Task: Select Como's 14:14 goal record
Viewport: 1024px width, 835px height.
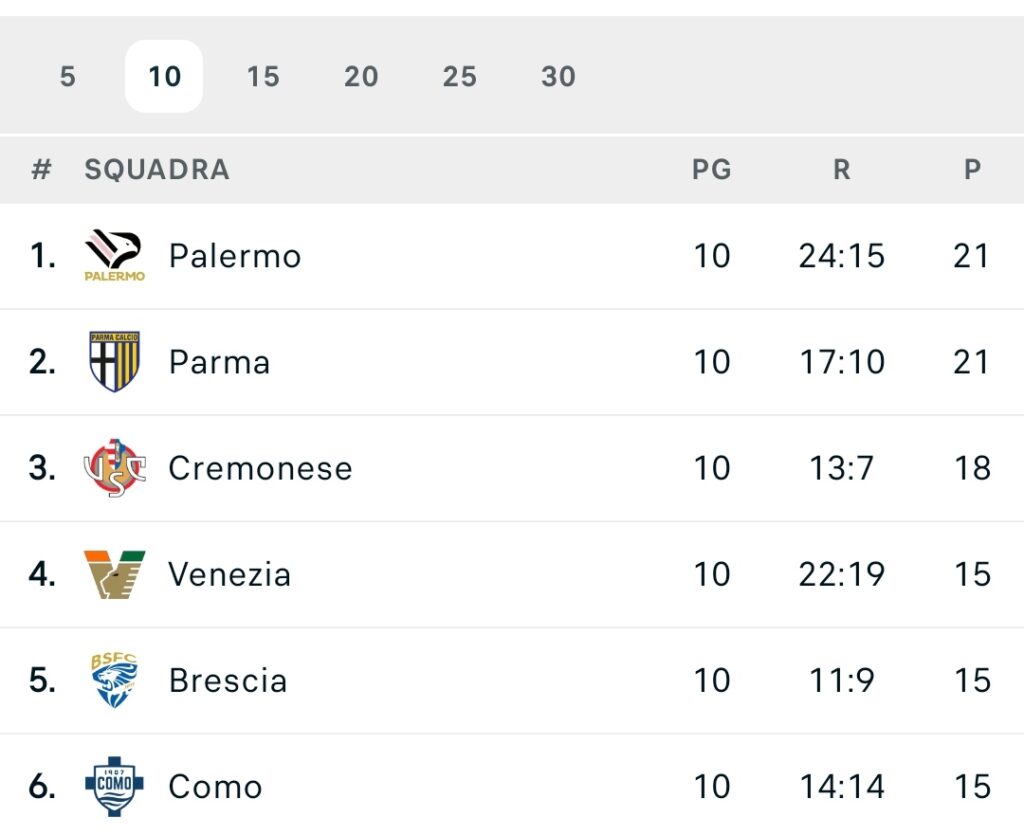Action: coord(842,787)
